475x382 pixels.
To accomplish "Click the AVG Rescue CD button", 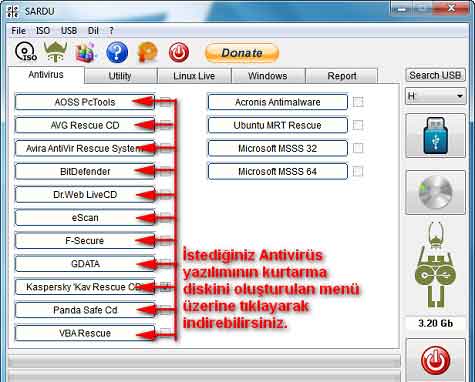I will (x=85, y=125).
